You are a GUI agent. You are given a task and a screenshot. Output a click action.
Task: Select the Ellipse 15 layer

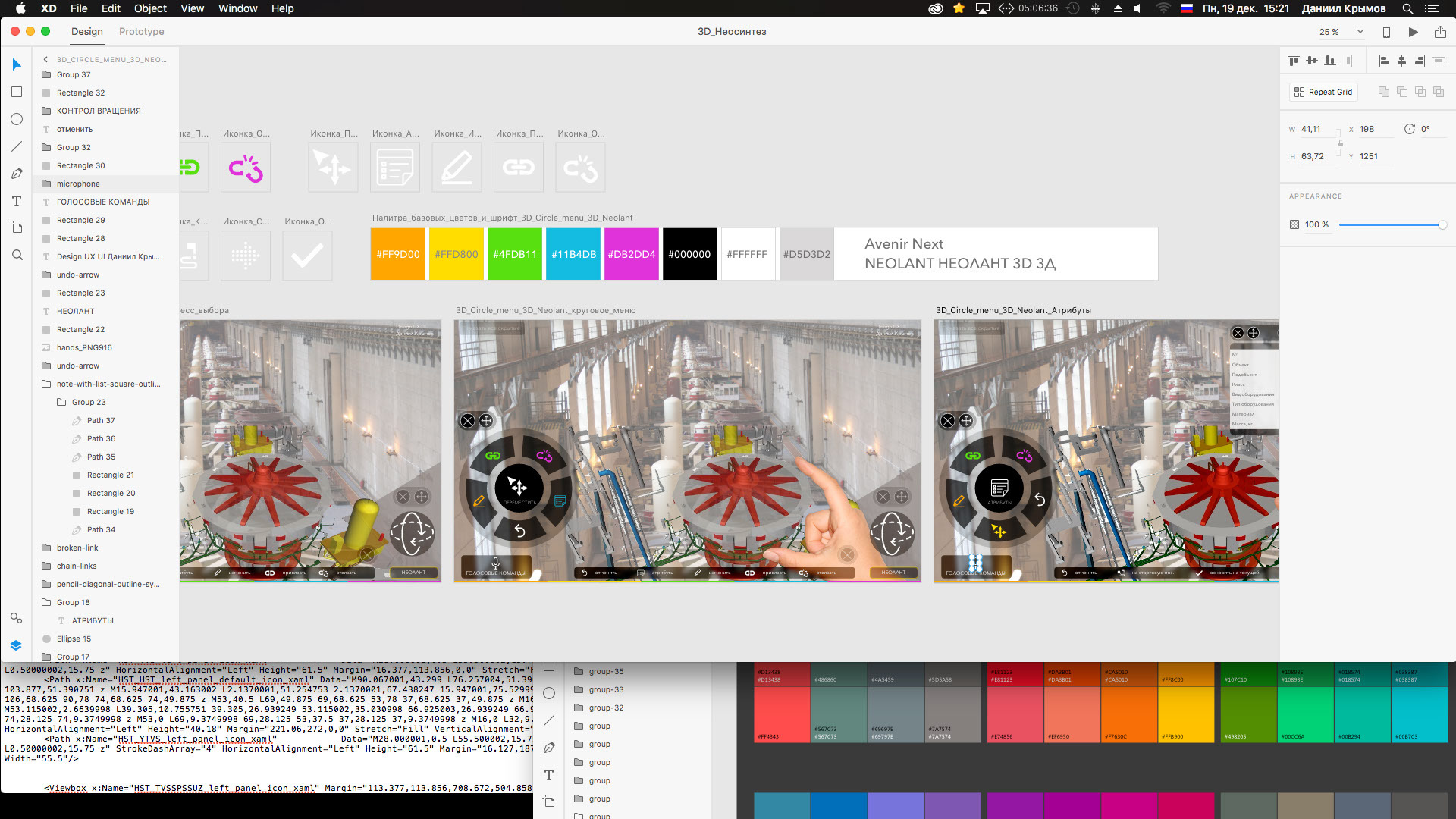[106, 639]
